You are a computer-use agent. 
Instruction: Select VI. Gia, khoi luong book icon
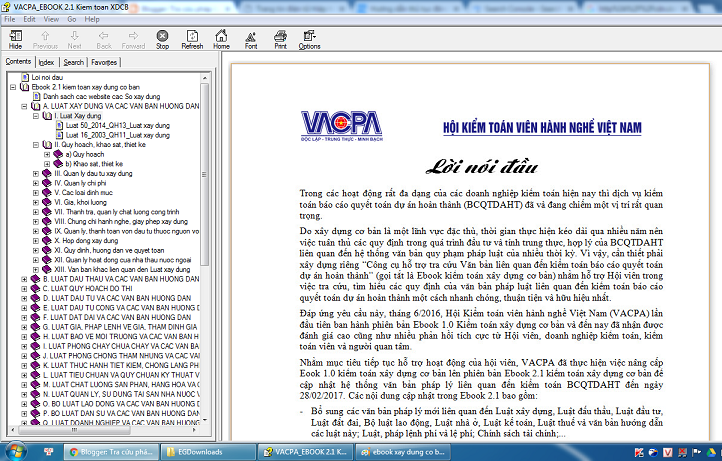point(47,202)
